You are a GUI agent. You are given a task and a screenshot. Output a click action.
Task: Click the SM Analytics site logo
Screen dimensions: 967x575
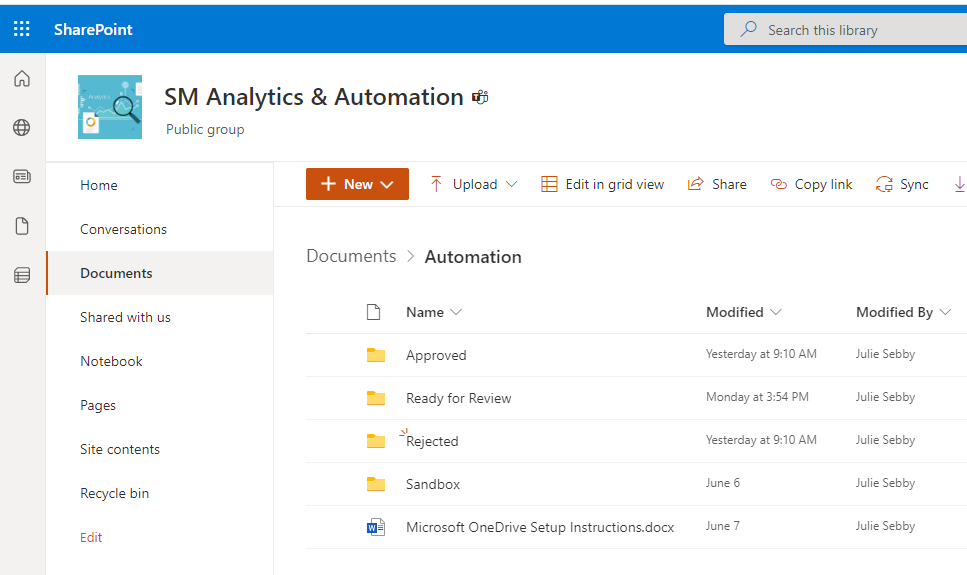coord(110,107)
